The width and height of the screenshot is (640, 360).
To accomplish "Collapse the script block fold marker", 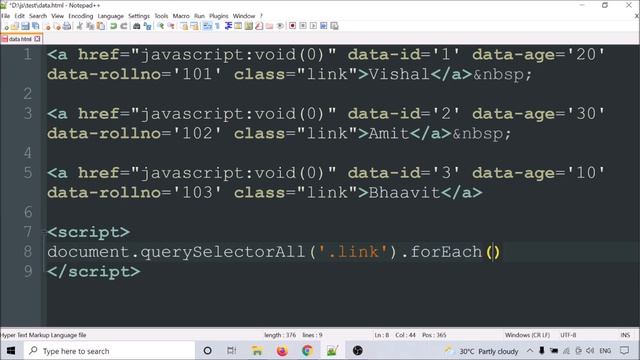I will click(44, 232).
